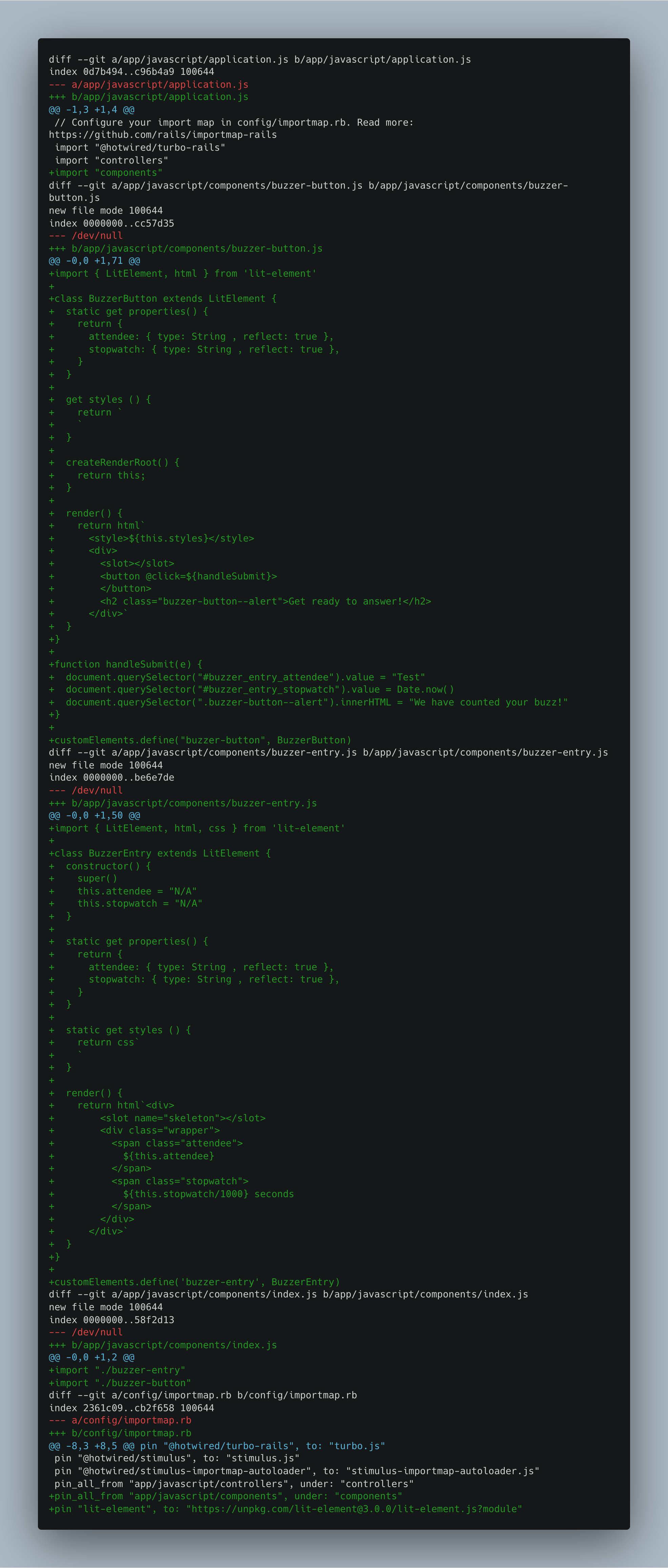
Task: Click the components/index.js diff header line
Action: point(289,1294)
